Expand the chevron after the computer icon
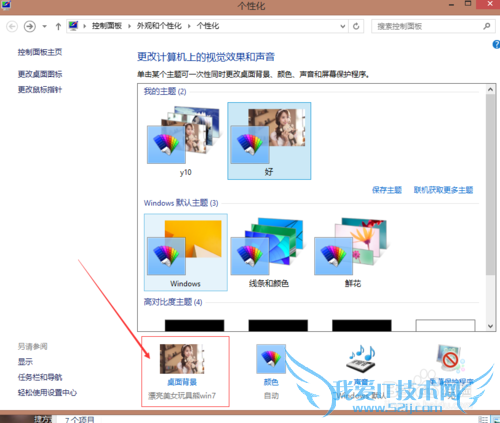 85,26
